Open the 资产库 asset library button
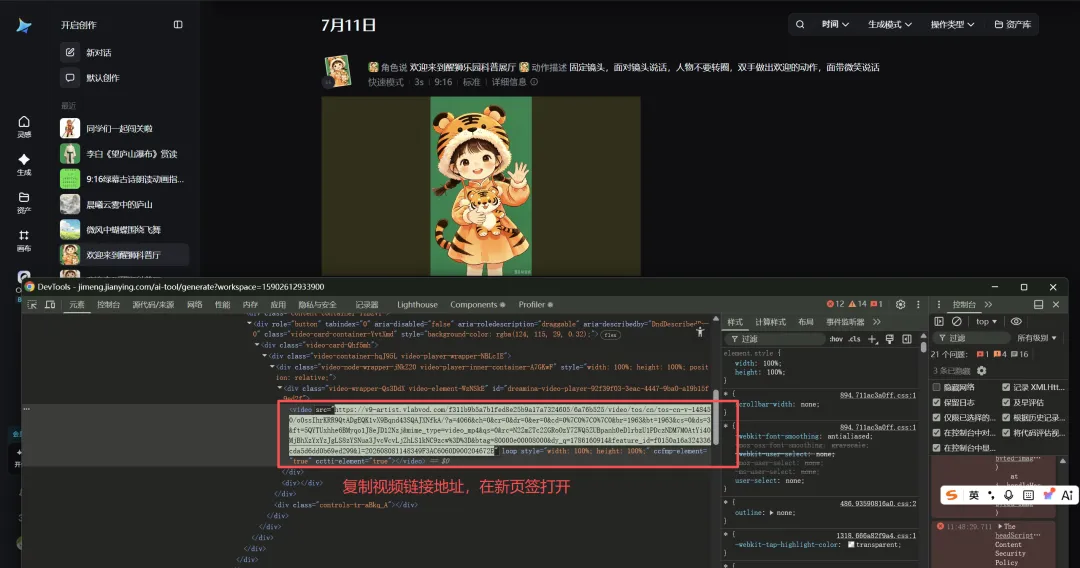 point(1012,25)
